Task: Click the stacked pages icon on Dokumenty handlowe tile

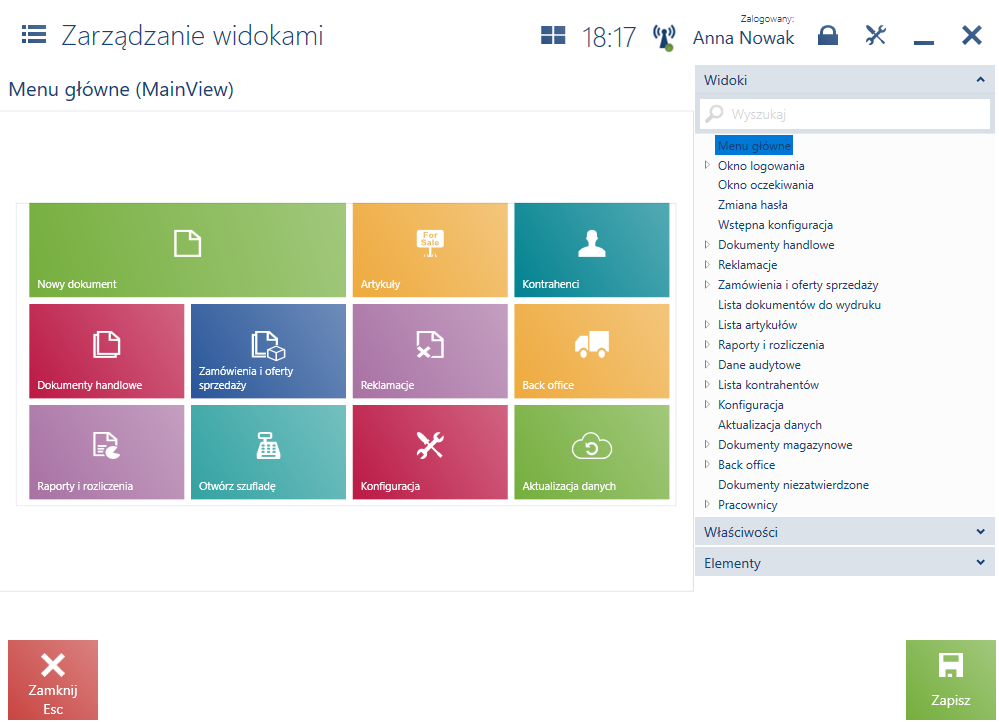Action: pyautogui.click(x=106, y=344)
